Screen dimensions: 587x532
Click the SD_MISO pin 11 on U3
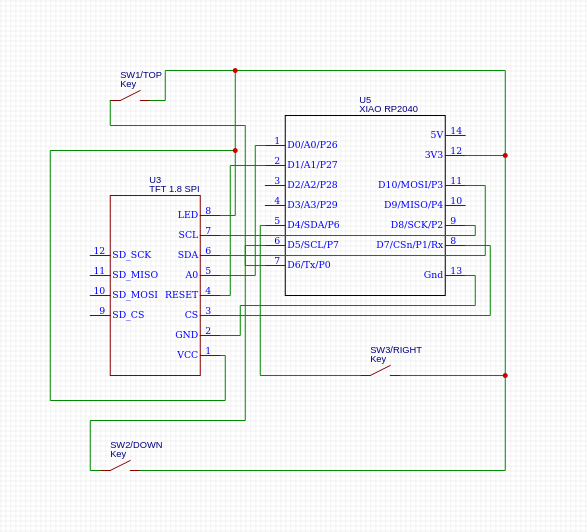100,275
